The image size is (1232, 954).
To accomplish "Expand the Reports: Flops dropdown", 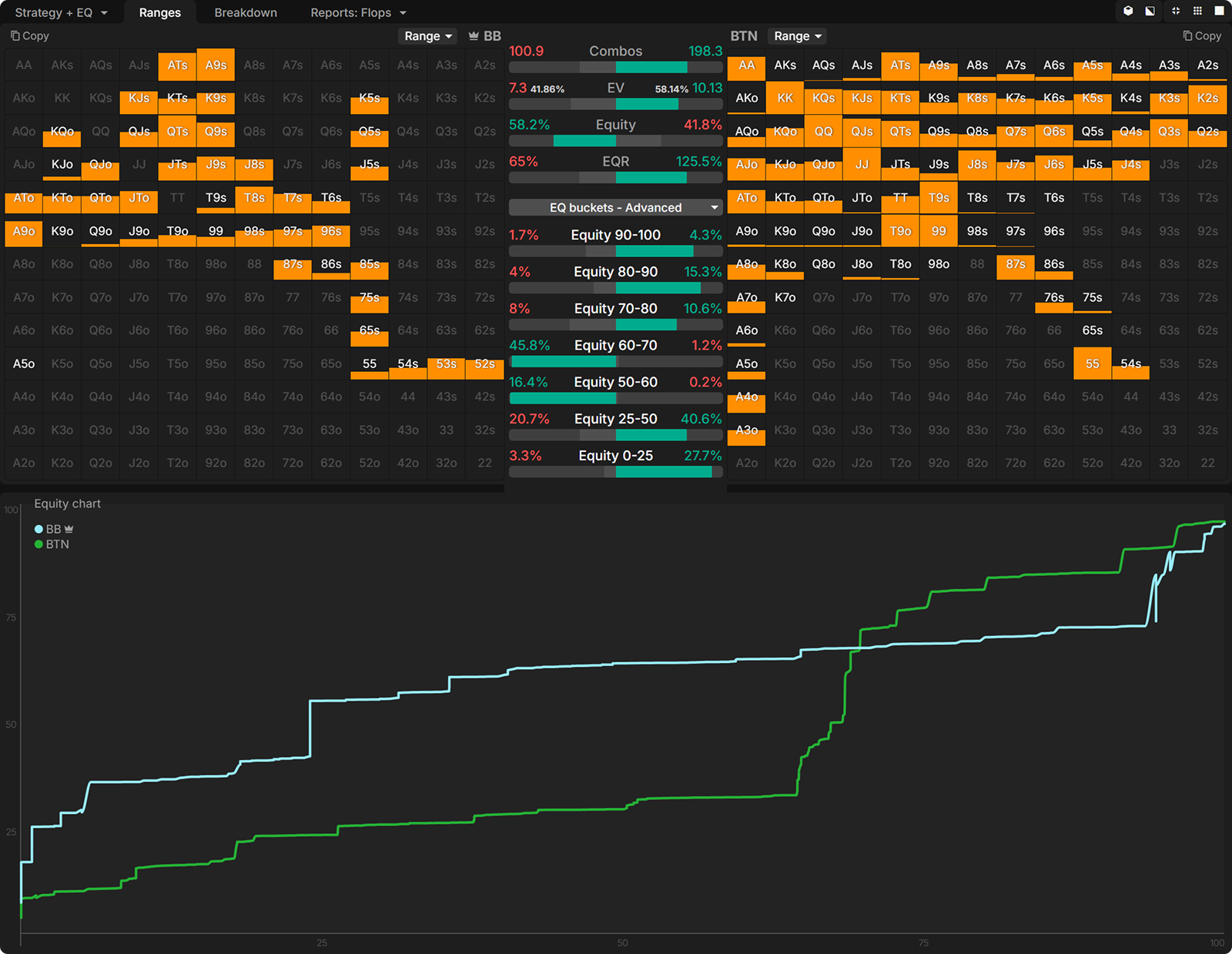I will click(x=358, y=13).
